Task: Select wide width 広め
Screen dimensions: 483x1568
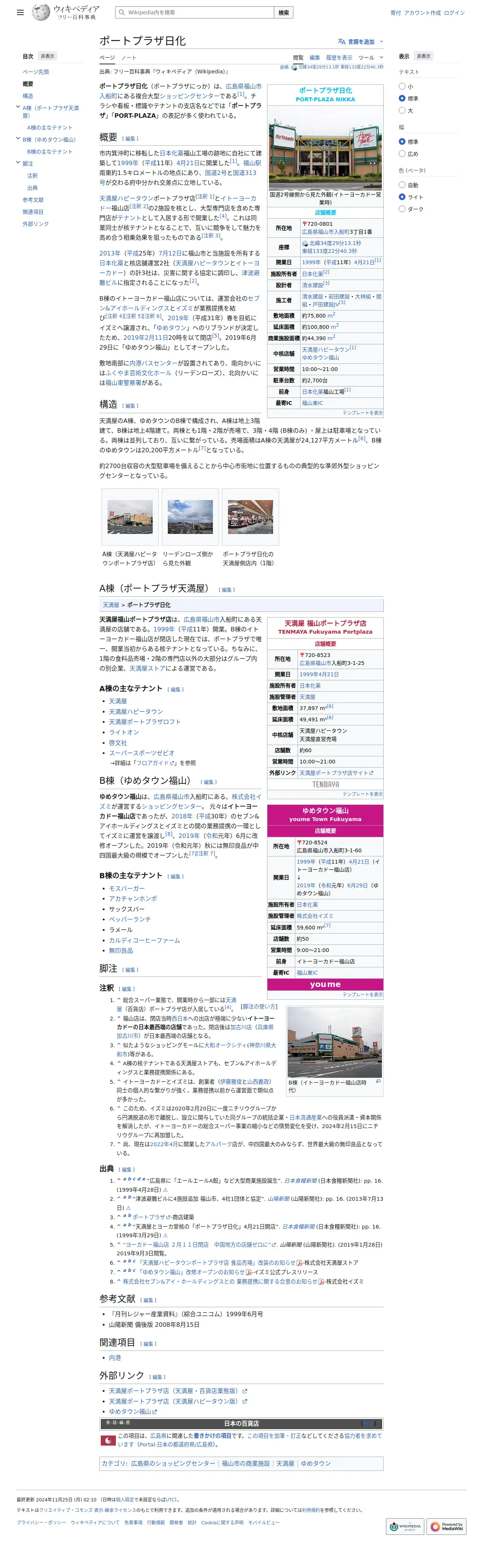Action: pos(402,154)
